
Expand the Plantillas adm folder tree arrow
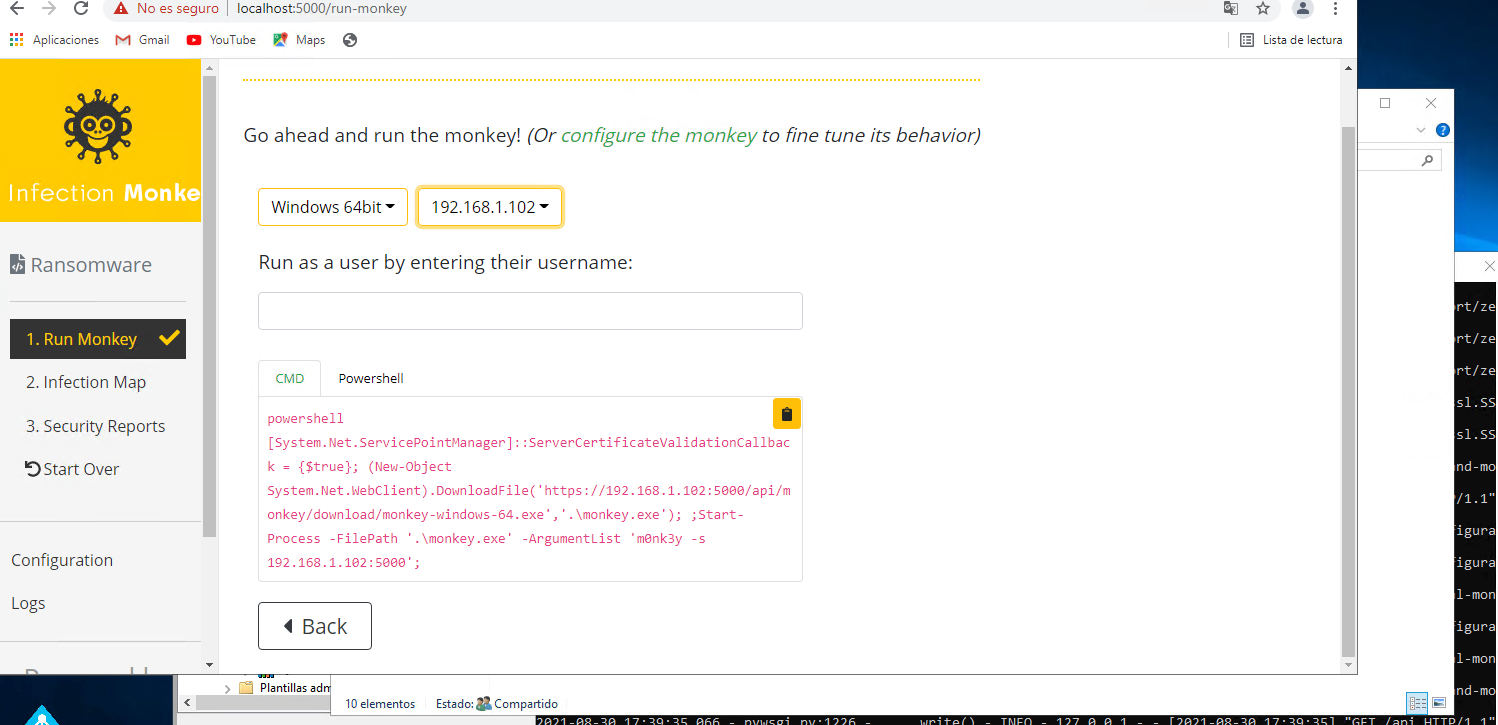(x=227, y=688)
